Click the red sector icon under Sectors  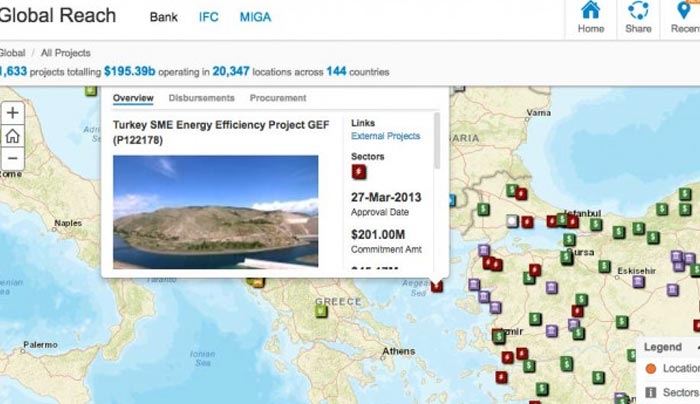[359, 172]
